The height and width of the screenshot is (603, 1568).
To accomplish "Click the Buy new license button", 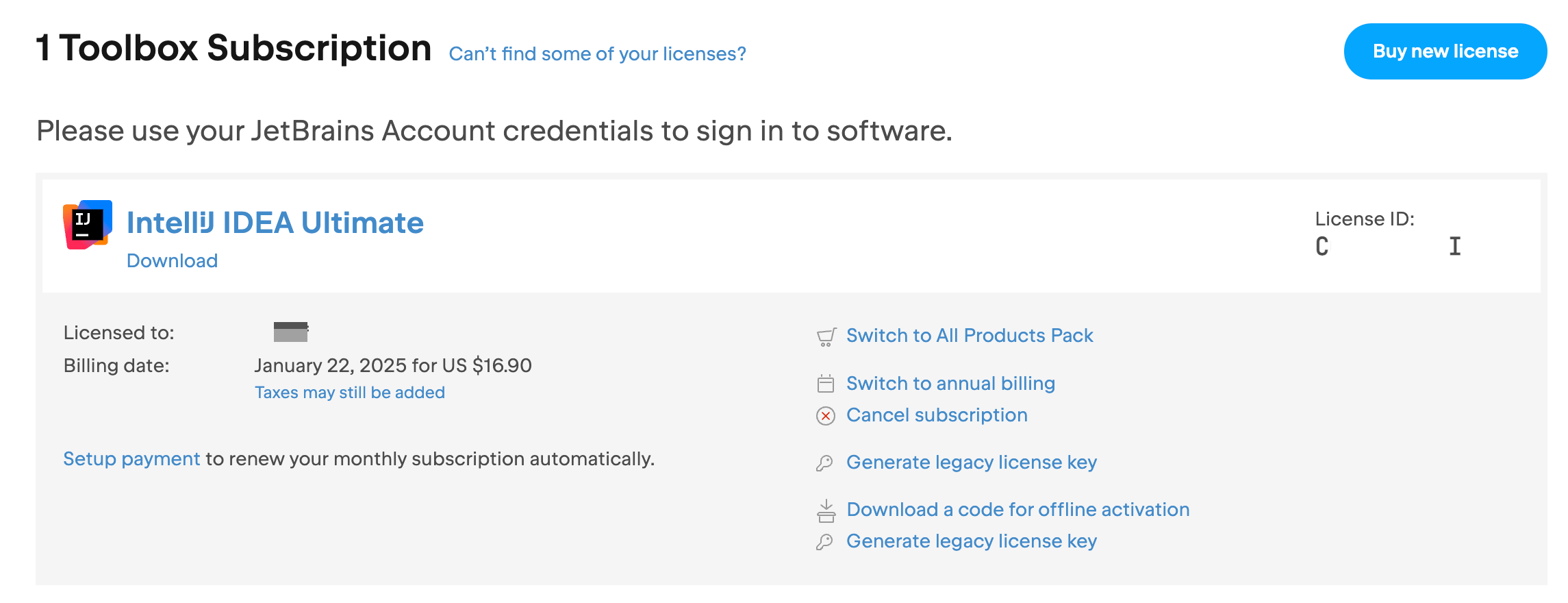I will [x=1445, y=51].
